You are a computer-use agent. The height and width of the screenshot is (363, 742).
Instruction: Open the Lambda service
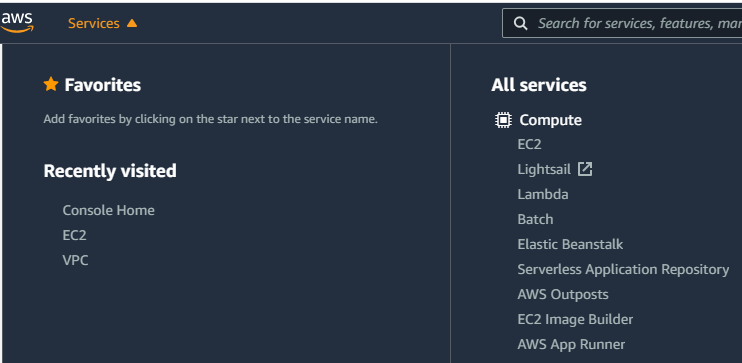pos(543,195)
